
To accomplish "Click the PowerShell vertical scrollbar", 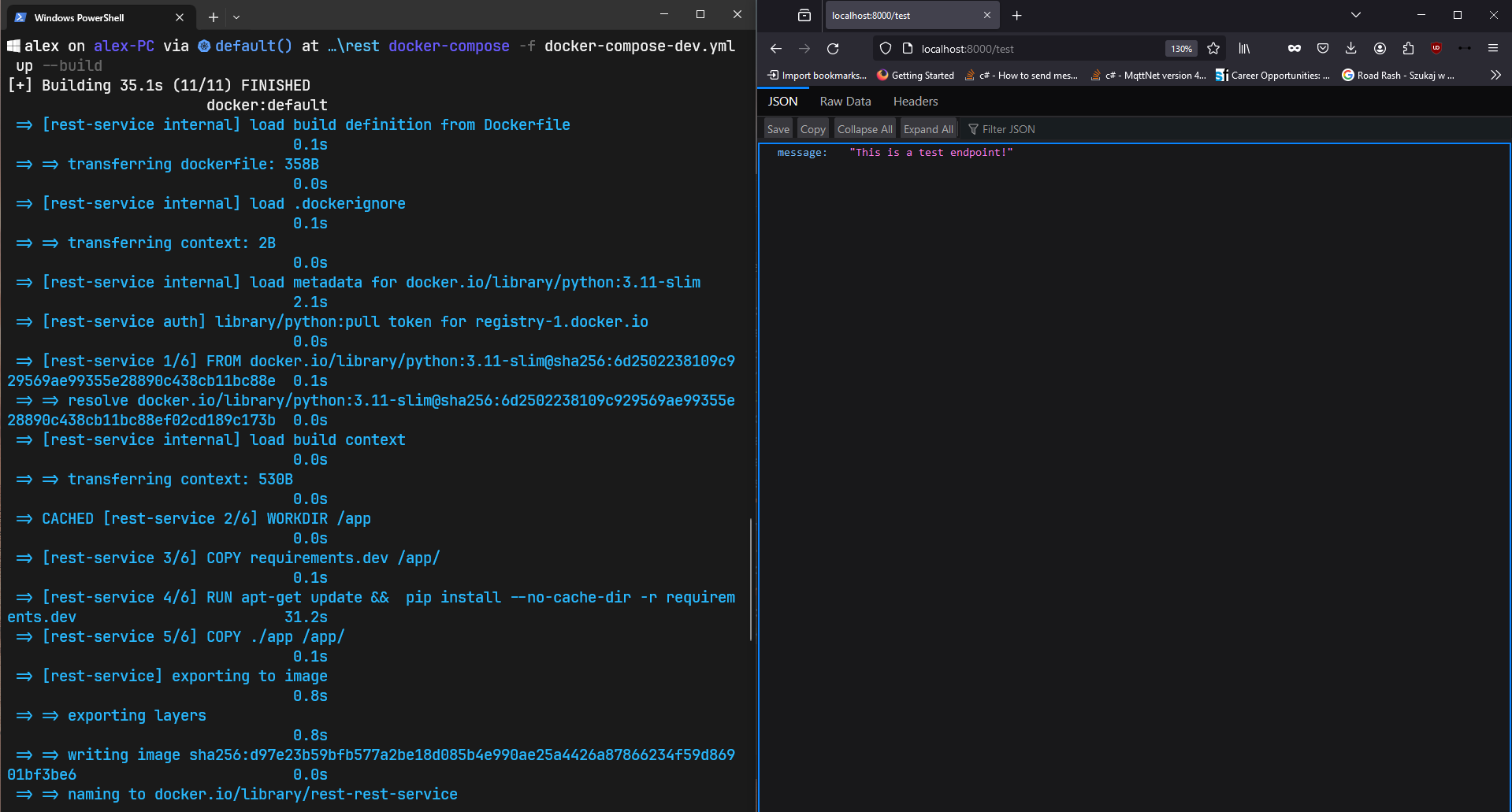I will click(x=751, y=579).
